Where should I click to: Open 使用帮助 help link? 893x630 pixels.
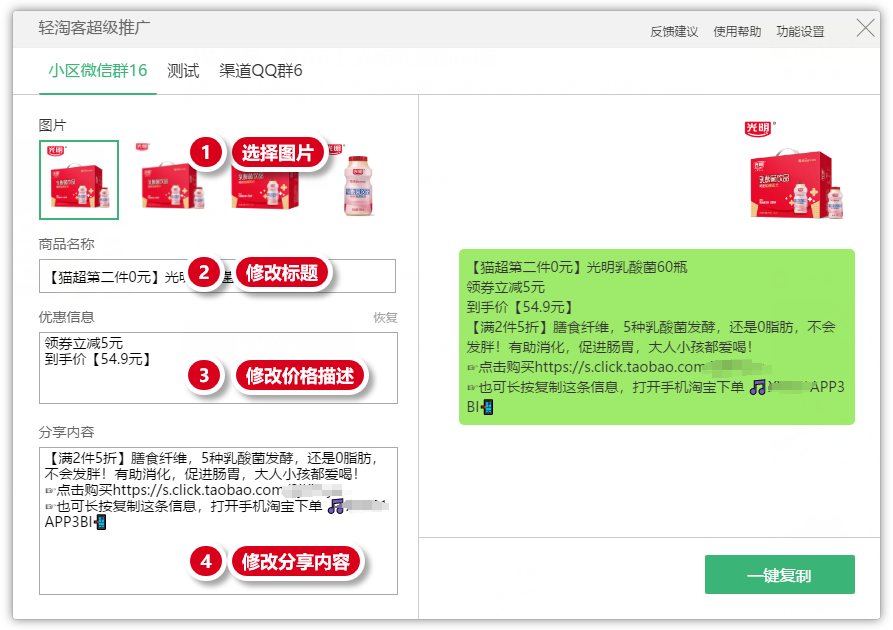coord(738,31)
